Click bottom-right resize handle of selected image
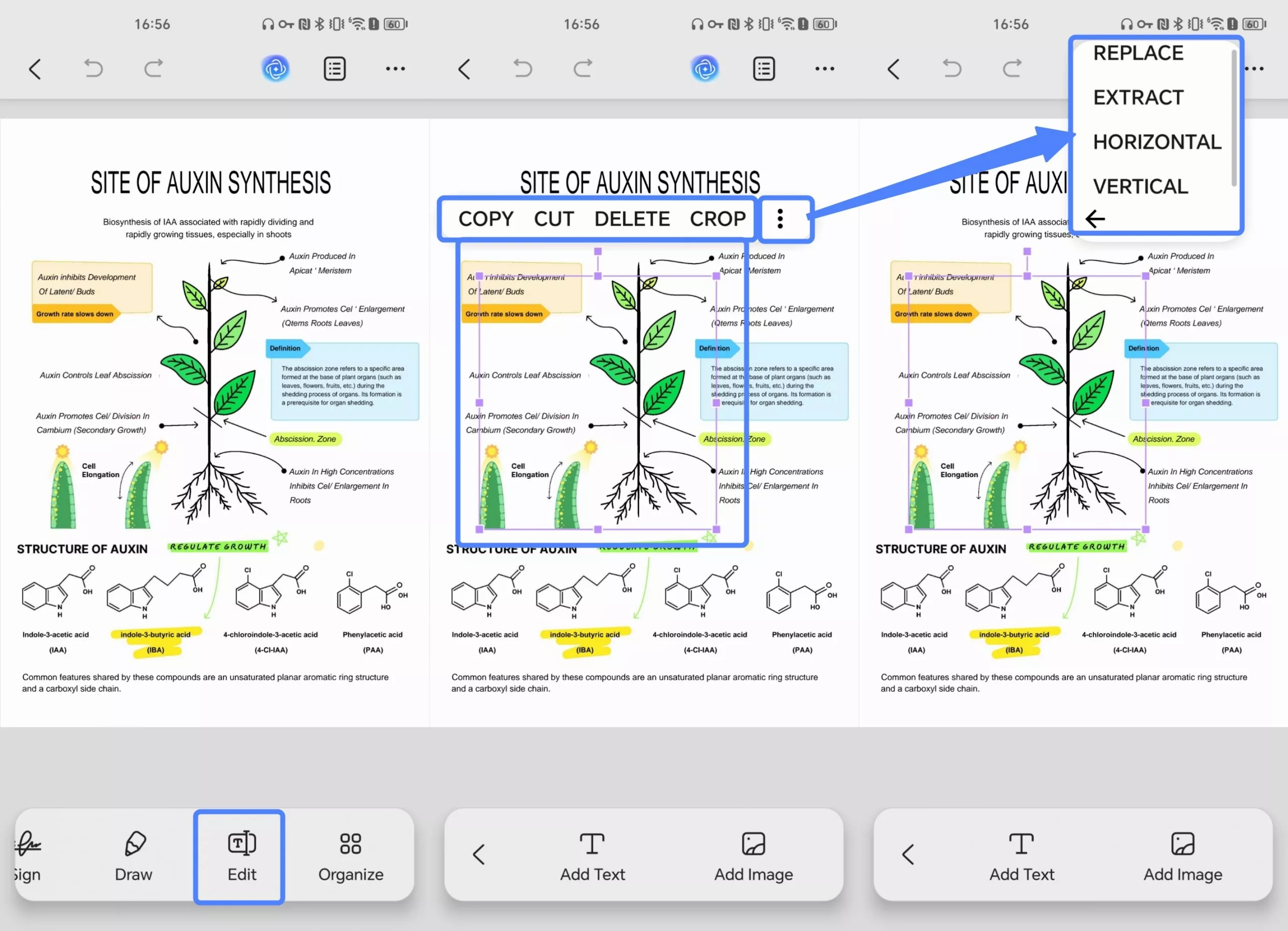The image size is (1288, 931). coord(716,529)
